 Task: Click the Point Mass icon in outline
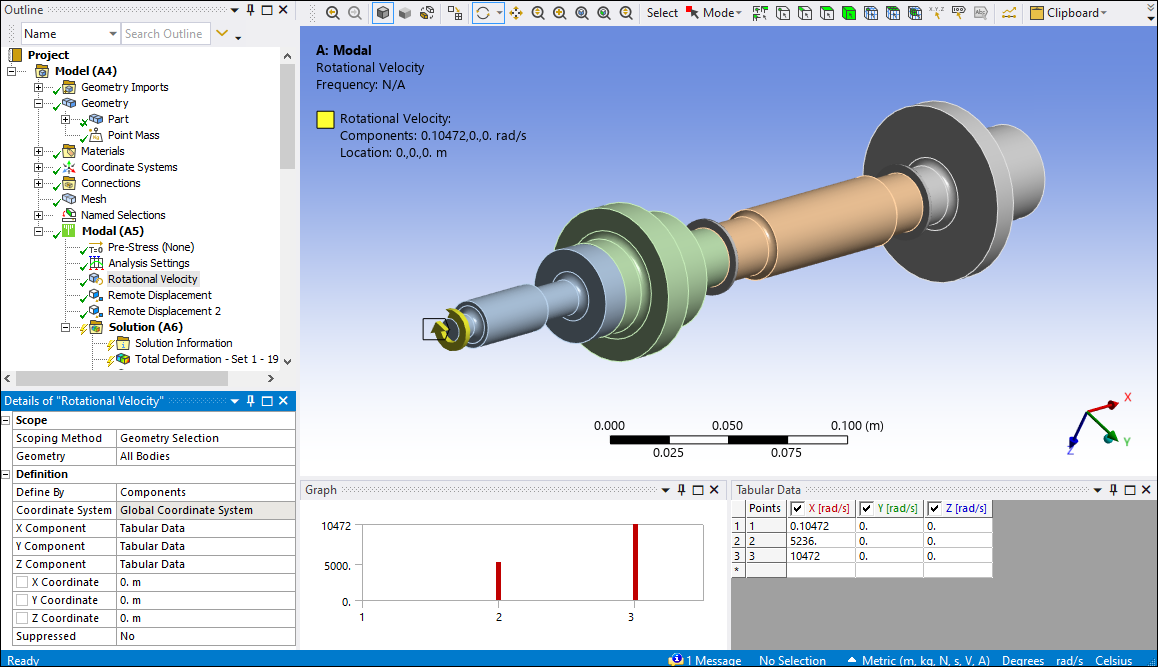click(95, 135)
